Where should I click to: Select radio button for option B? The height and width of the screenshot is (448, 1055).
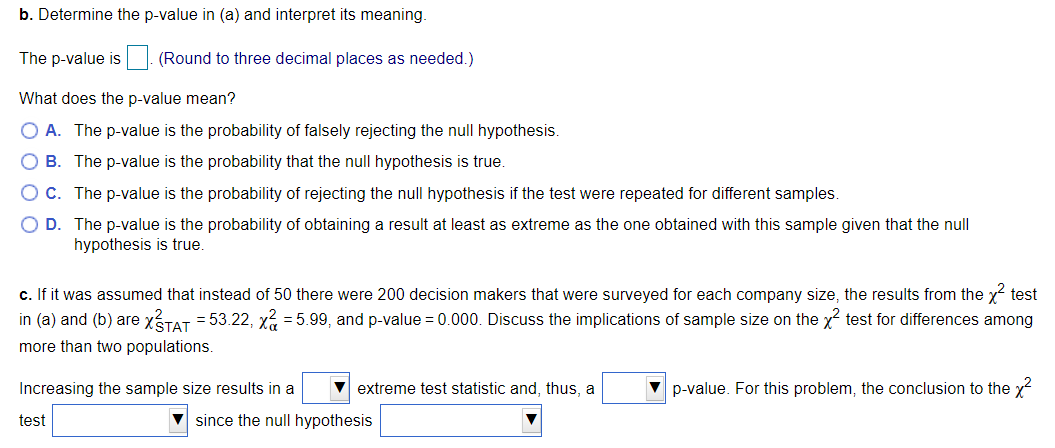[31, 161]
